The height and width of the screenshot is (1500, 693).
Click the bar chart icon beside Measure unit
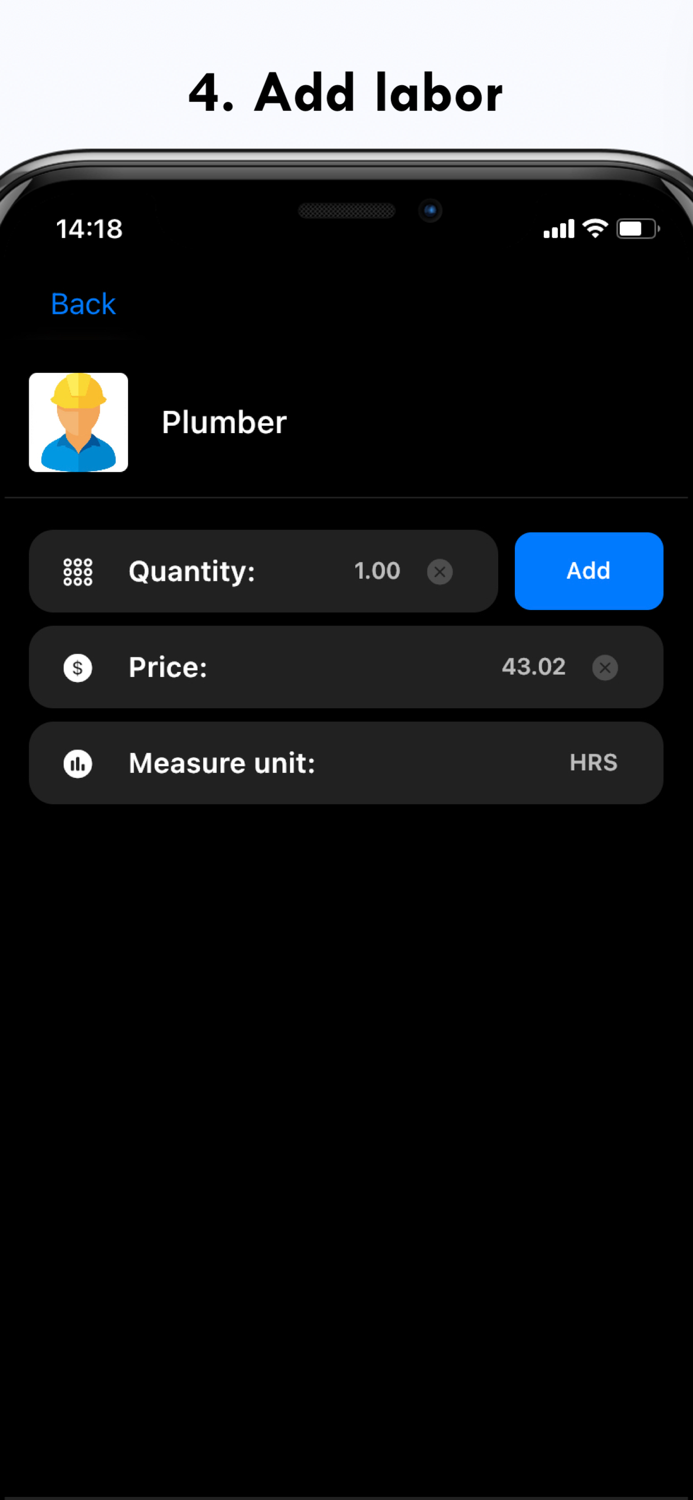point(78,763)
